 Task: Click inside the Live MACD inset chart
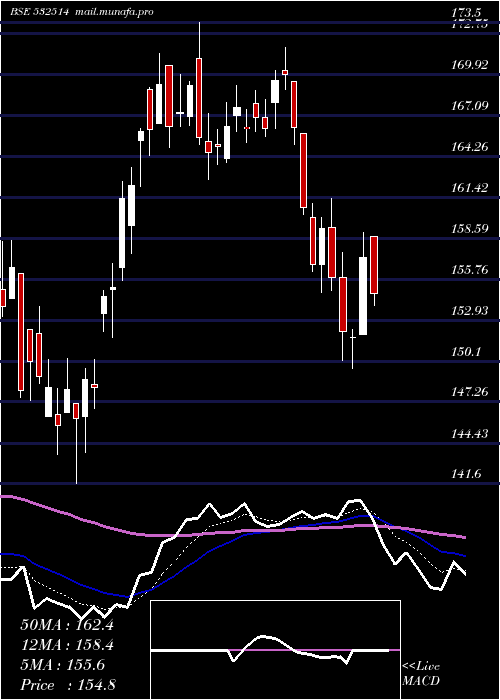[275, 650]
